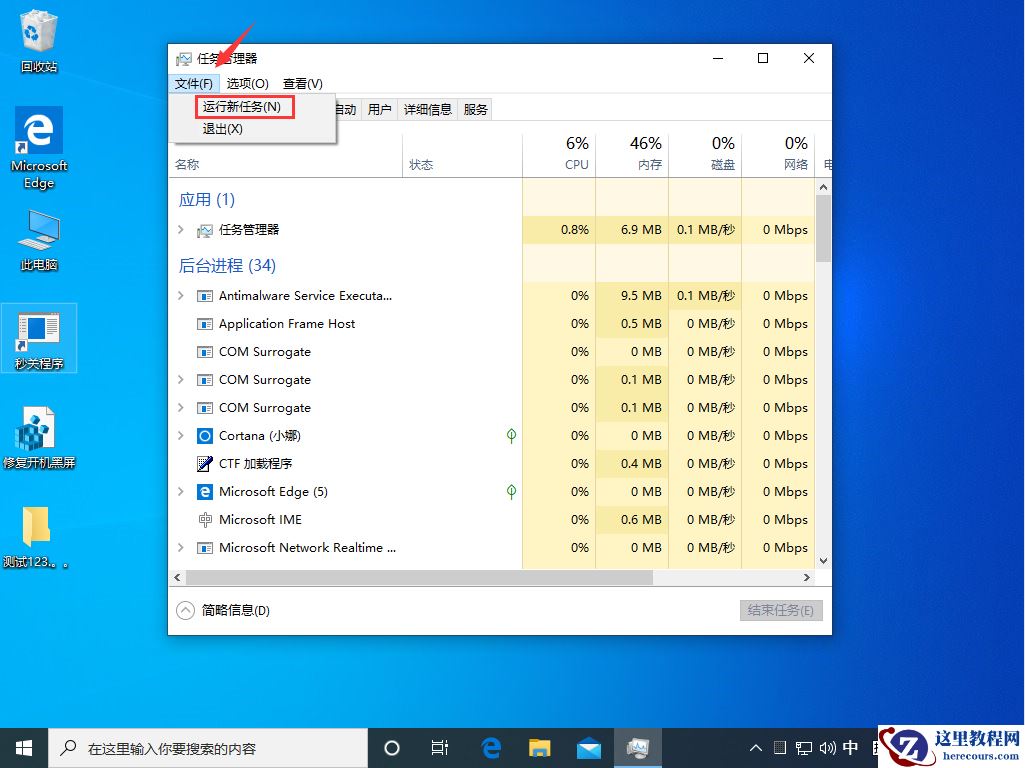Expand the Antimalware Service Executable entry
Screen dimensions: 1025x768
[x=181, y=295]
